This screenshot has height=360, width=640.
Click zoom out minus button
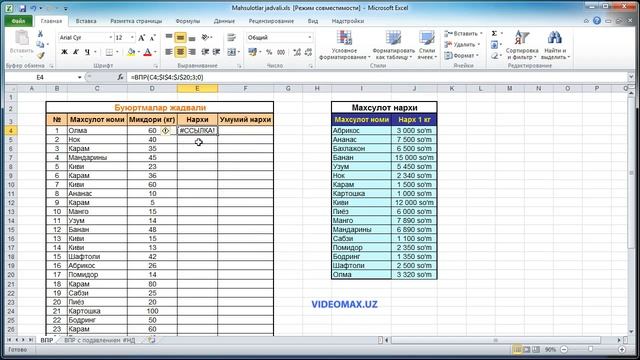(564, 349)
